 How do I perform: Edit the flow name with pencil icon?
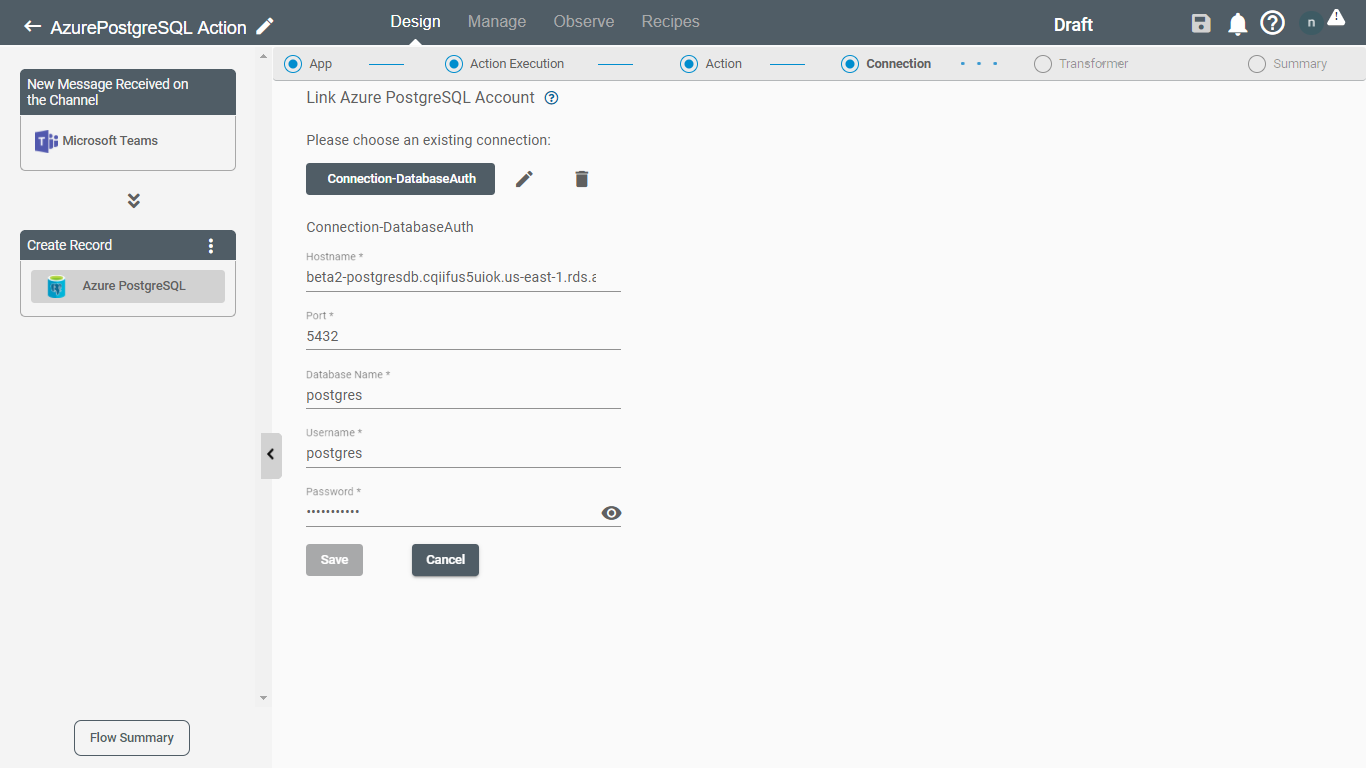point(265,26)
